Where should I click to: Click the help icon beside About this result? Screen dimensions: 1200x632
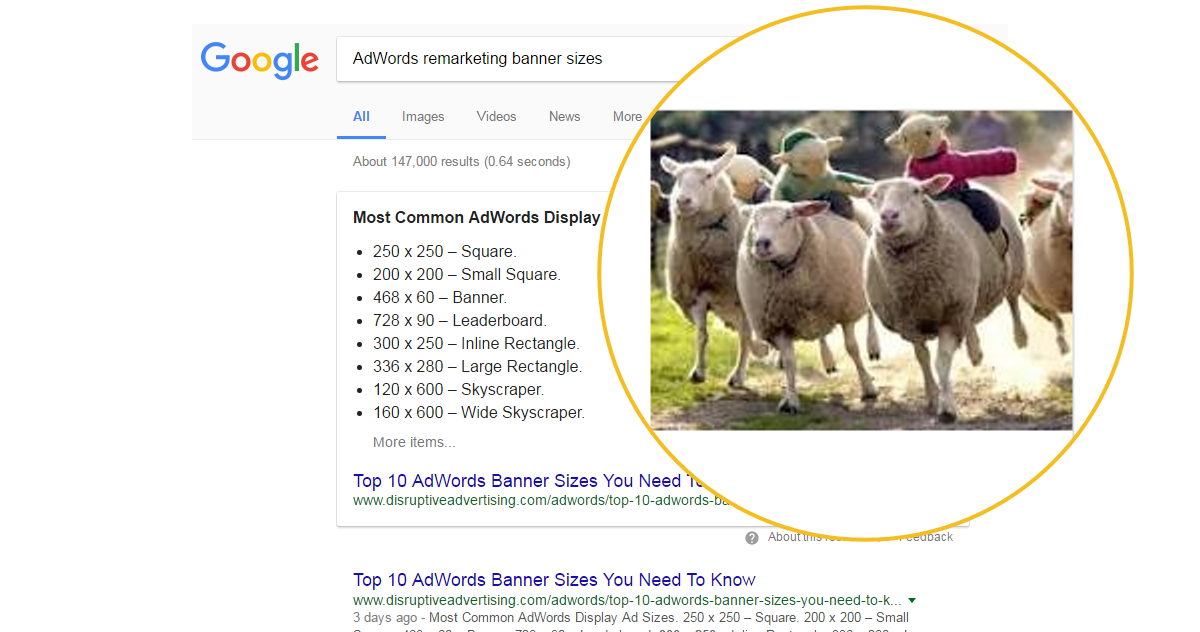point(752,538)
